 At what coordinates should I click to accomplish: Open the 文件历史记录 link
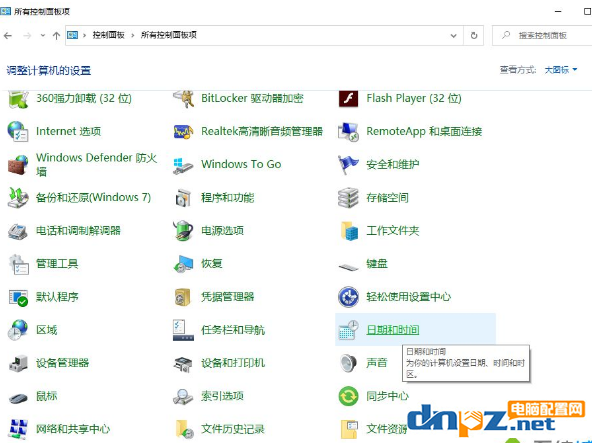[233, 429]
